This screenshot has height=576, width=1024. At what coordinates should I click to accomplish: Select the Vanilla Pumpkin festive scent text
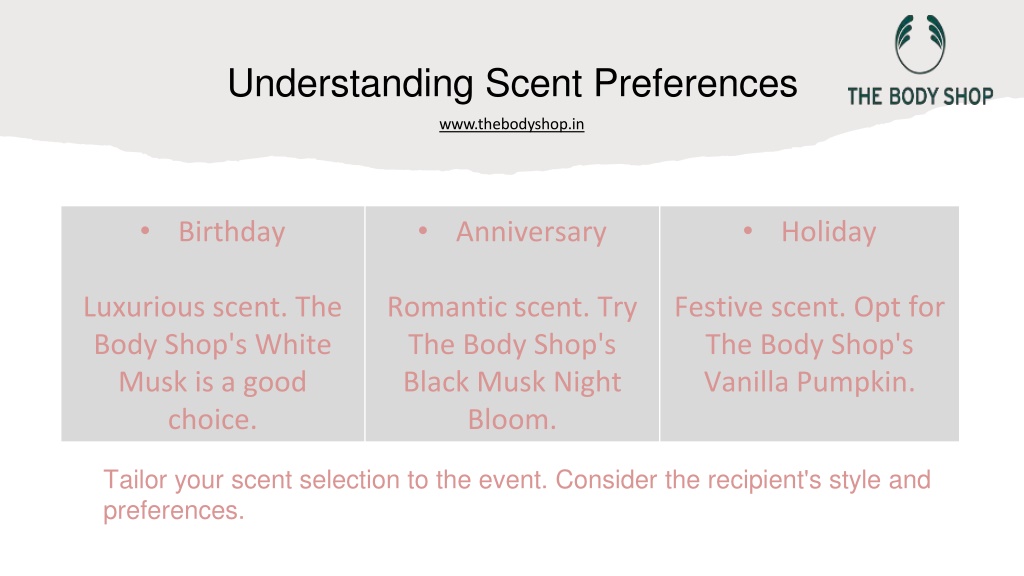[809, 344]
